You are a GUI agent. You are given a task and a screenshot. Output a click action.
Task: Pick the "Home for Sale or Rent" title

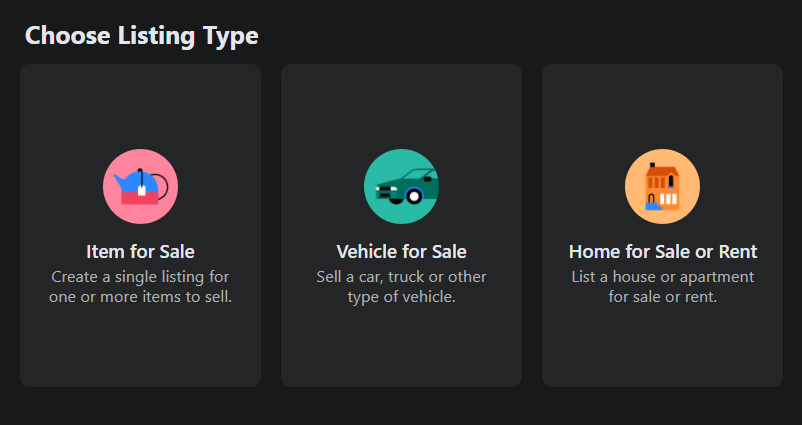pos(662,251)
